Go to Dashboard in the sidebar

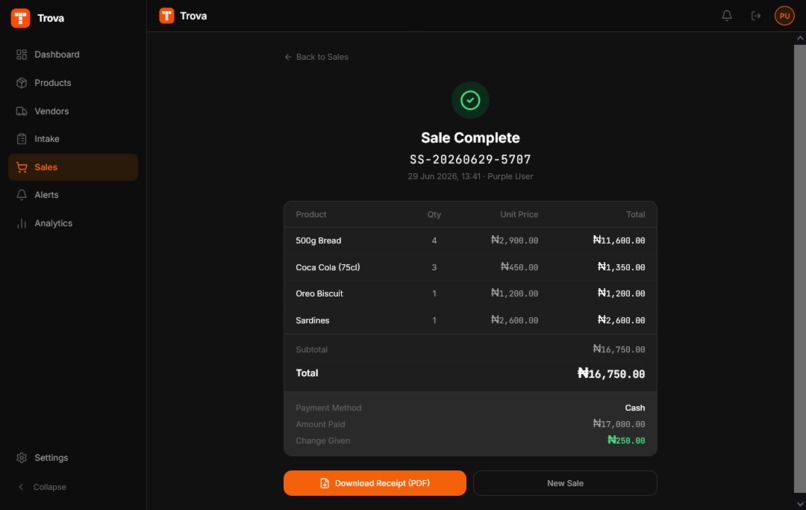click(x=73, y=54)
